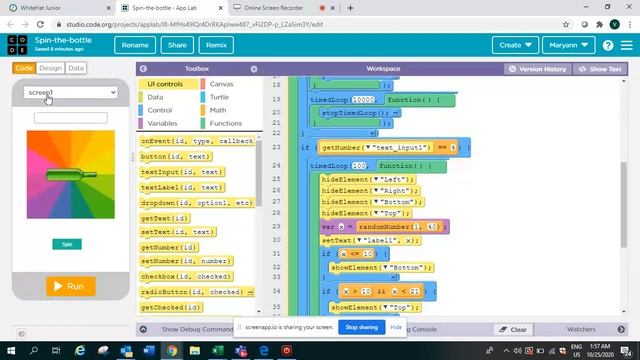Click the Chrome taskbar icon

pos(172,351)
